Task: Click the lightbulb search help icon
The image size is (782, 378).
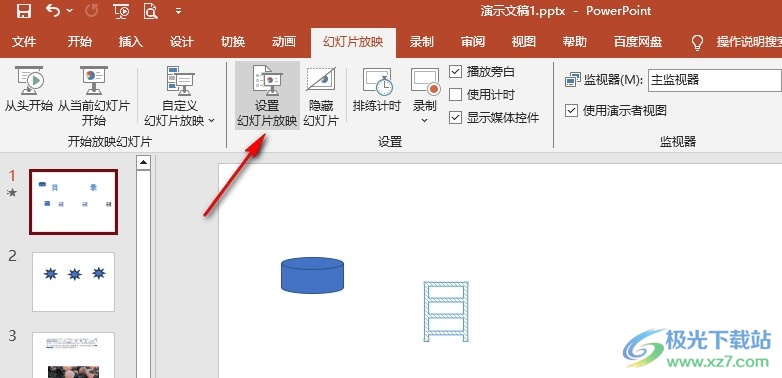Action: [697, 42]
